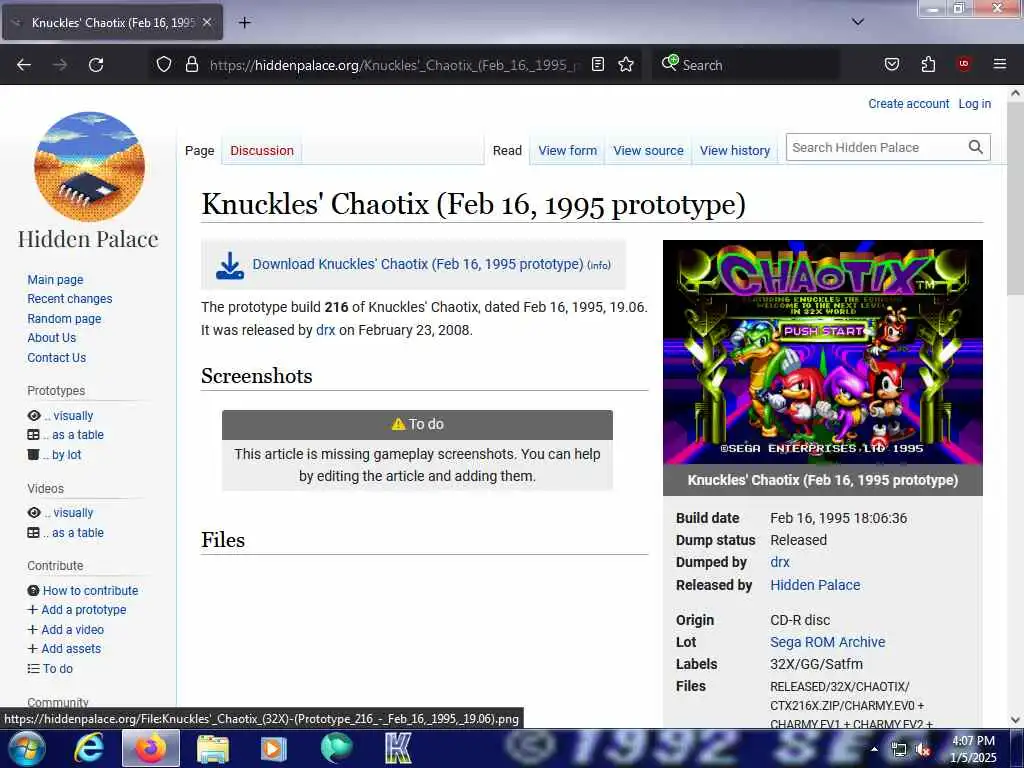Reload the page with the refresh icon
1024x768 pixels.
click(96, 65)
